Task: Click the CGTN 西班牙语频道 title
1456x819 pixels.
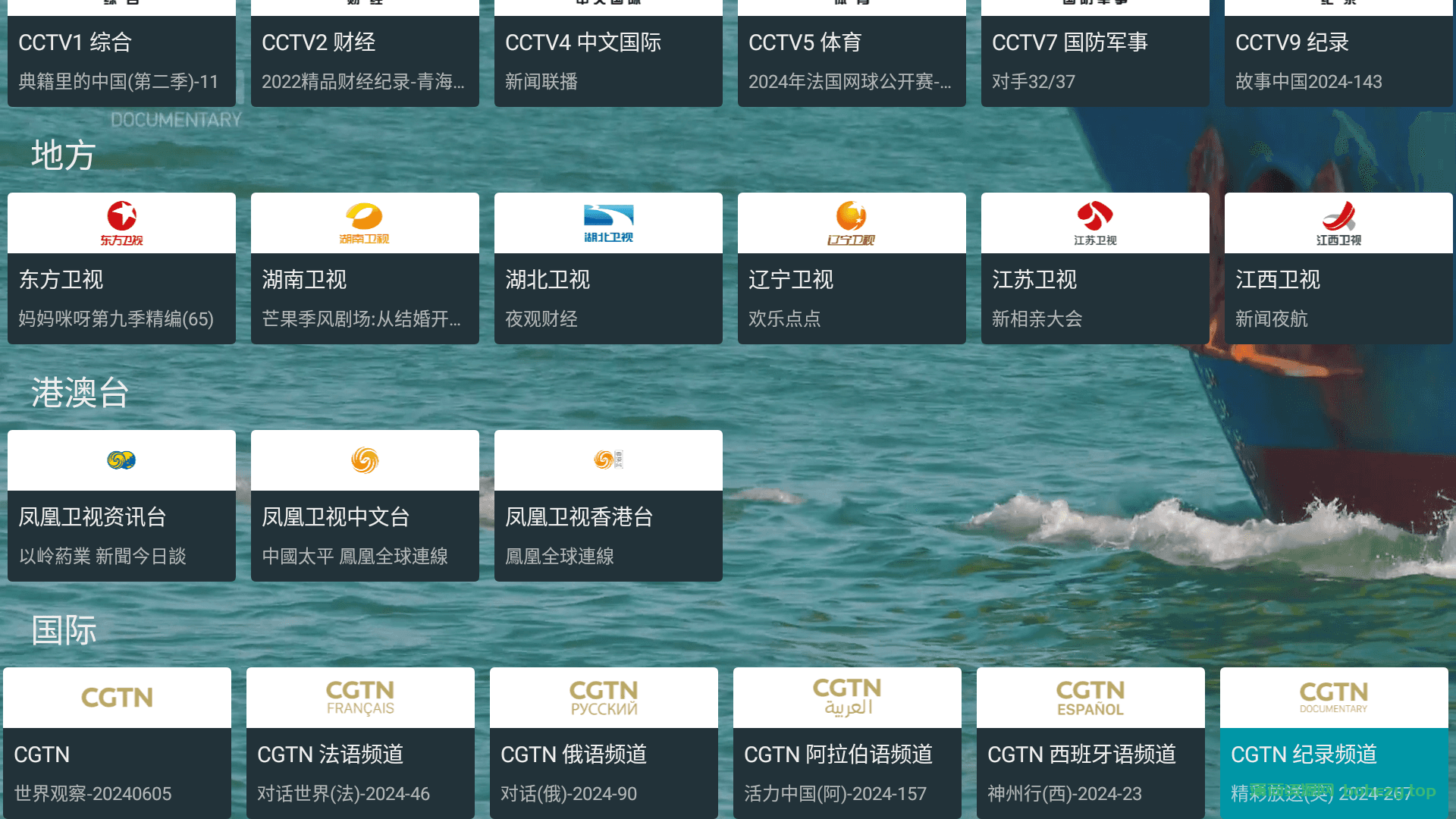Action: point(1082,755)
